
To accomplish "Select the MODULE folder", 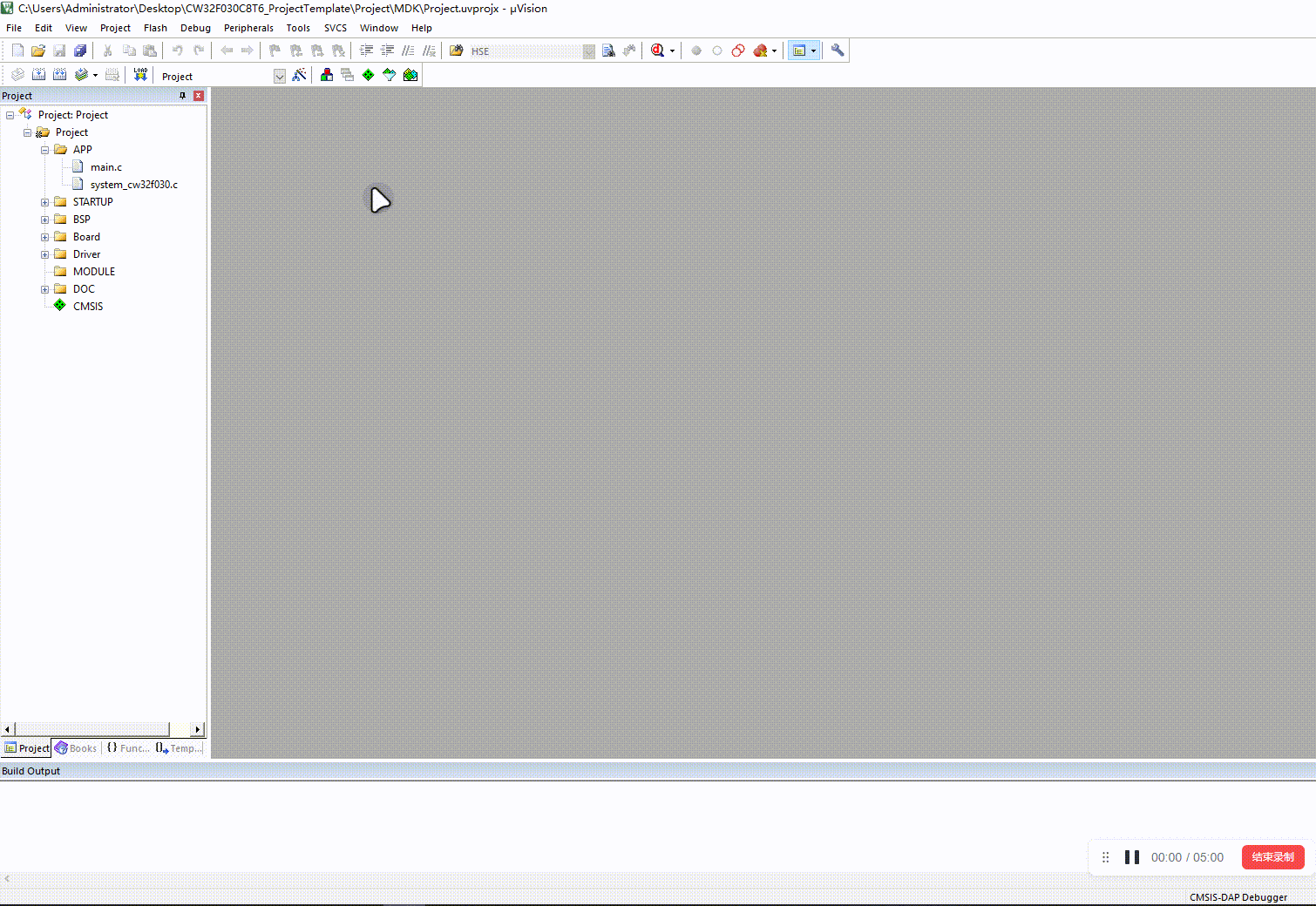I will tap(94, 272).
